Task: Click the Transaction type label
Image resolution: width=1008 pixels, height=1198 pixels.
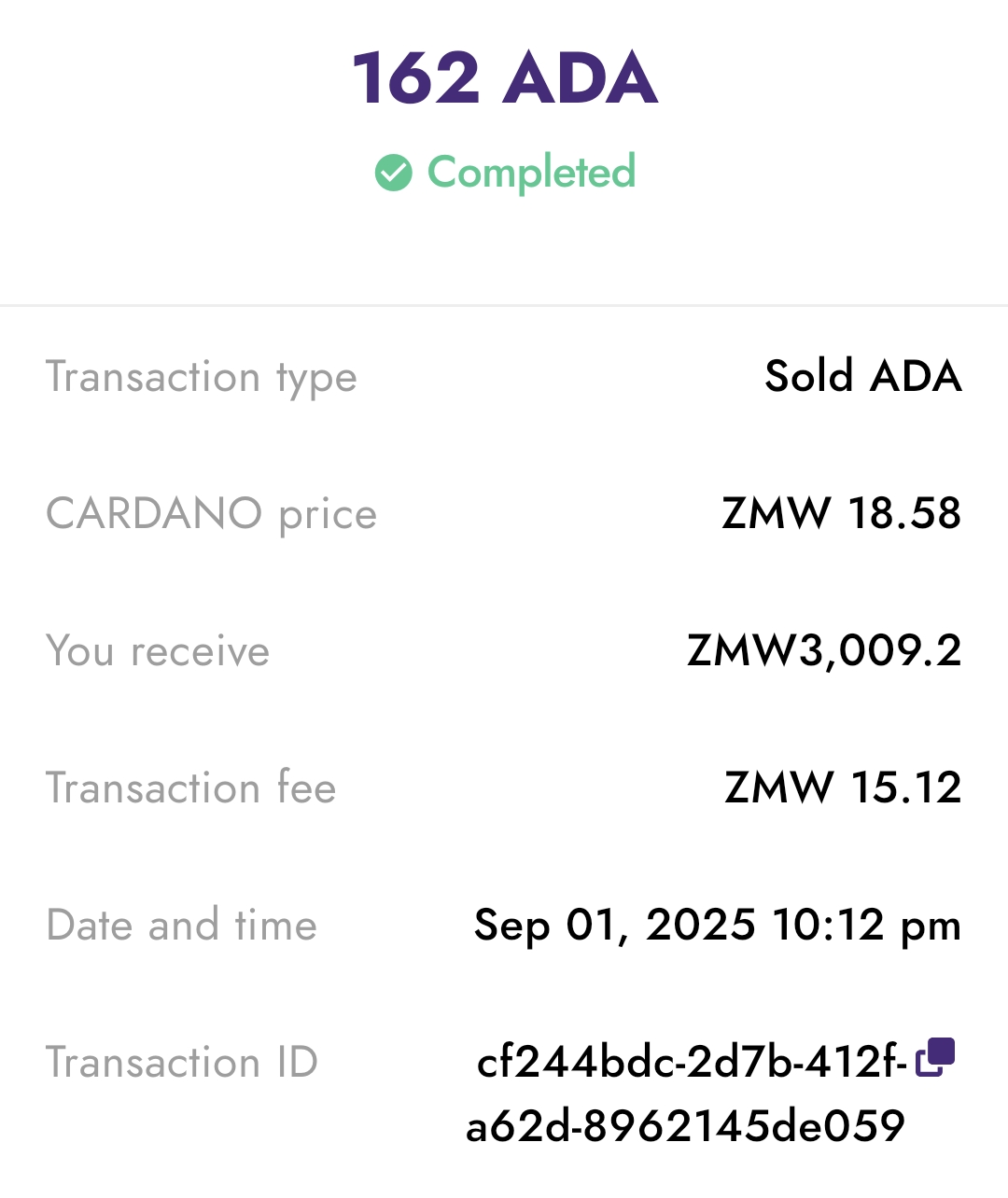Action: (x=202, y=378)
